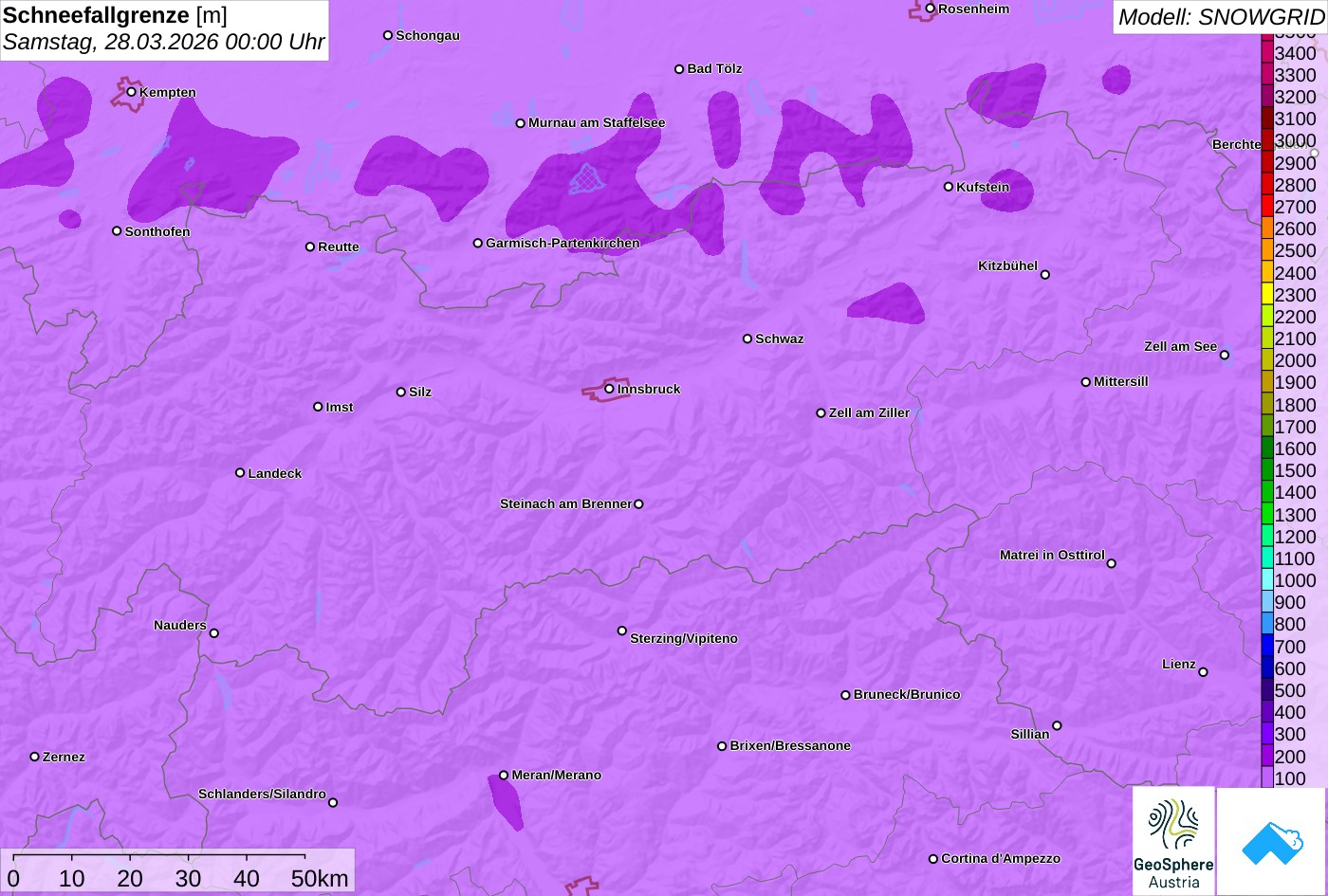Select the "Sterzing/Vipiteno" label

coord(684,638)
